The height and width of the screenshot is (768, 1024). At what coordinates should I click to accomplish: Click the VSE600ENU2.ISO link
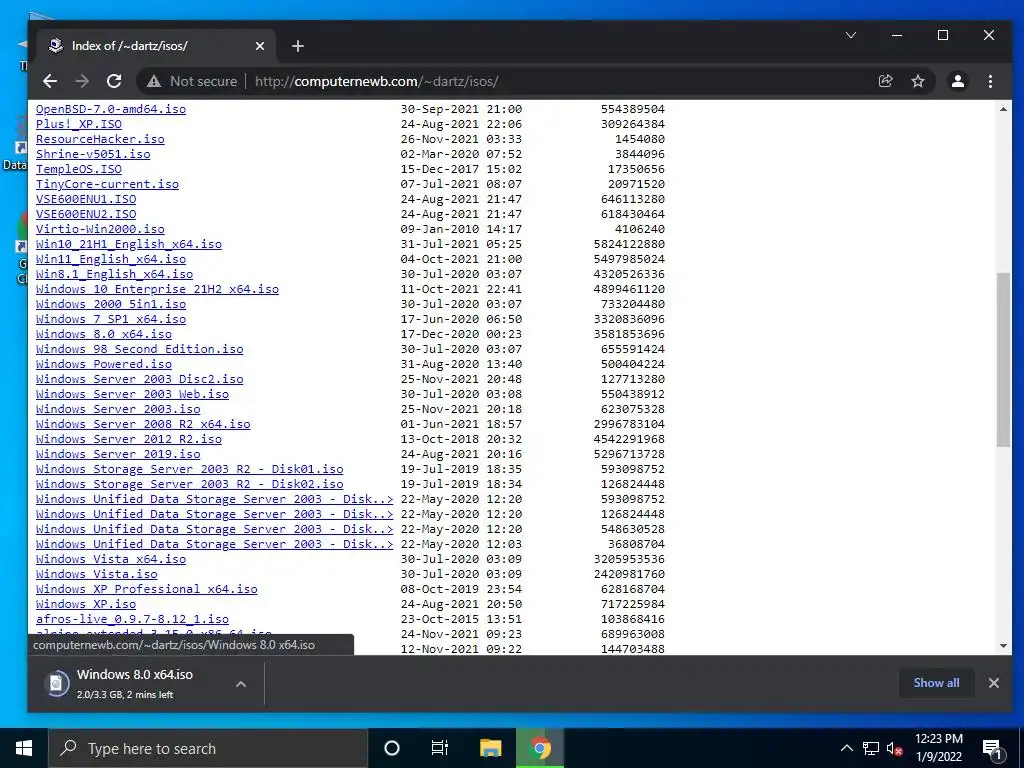tap(86, 214)
